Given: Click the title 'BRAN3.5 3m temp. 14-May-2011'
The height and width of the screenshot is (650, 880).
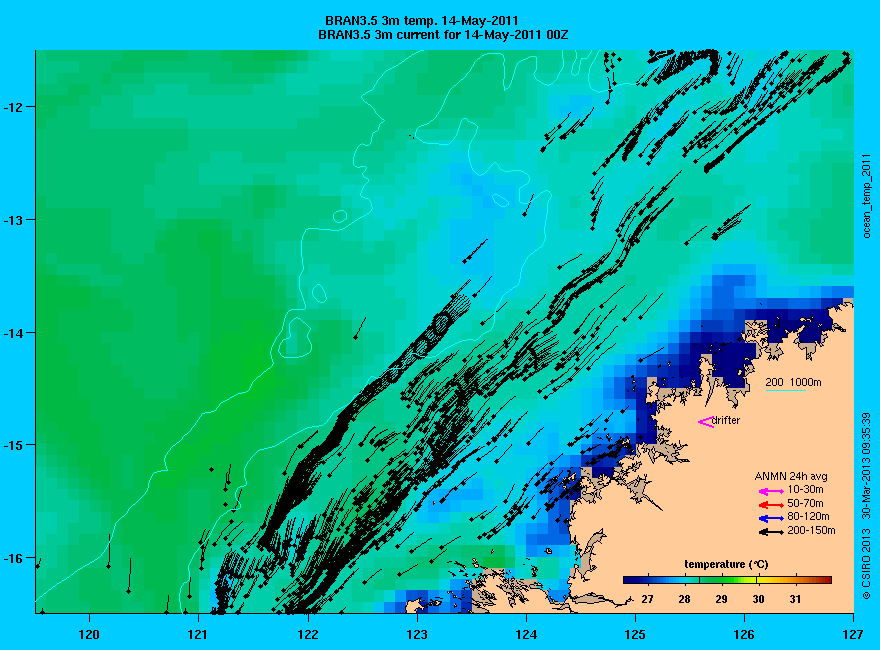Looking at the screenshot, I should tap(421, 21).
